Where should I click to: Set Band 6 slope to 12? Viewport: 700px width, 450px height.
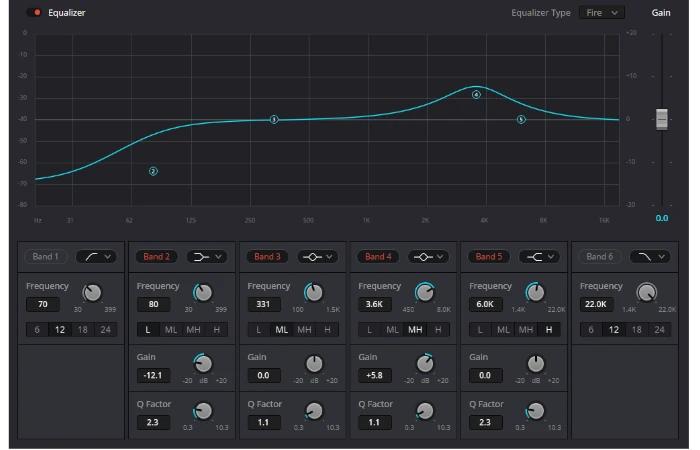(614, 329)
